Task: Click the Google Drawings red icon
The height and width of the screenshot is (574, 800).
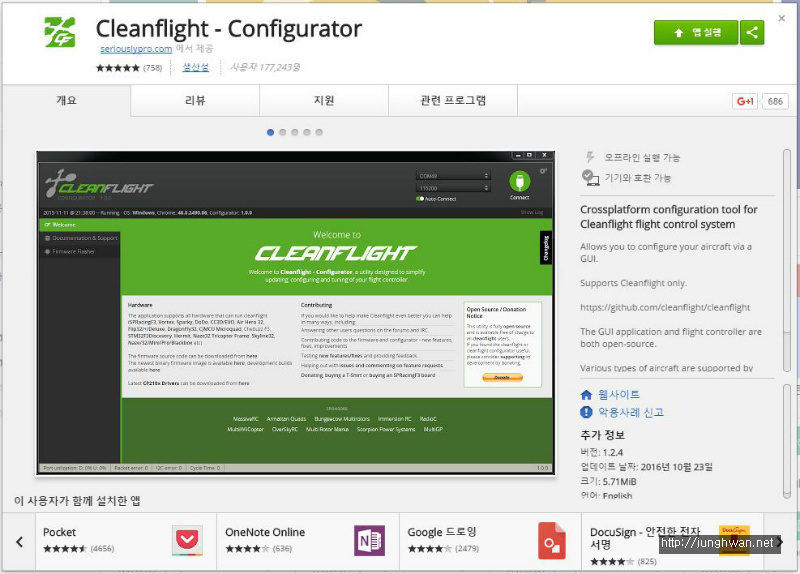Action: 552,540
